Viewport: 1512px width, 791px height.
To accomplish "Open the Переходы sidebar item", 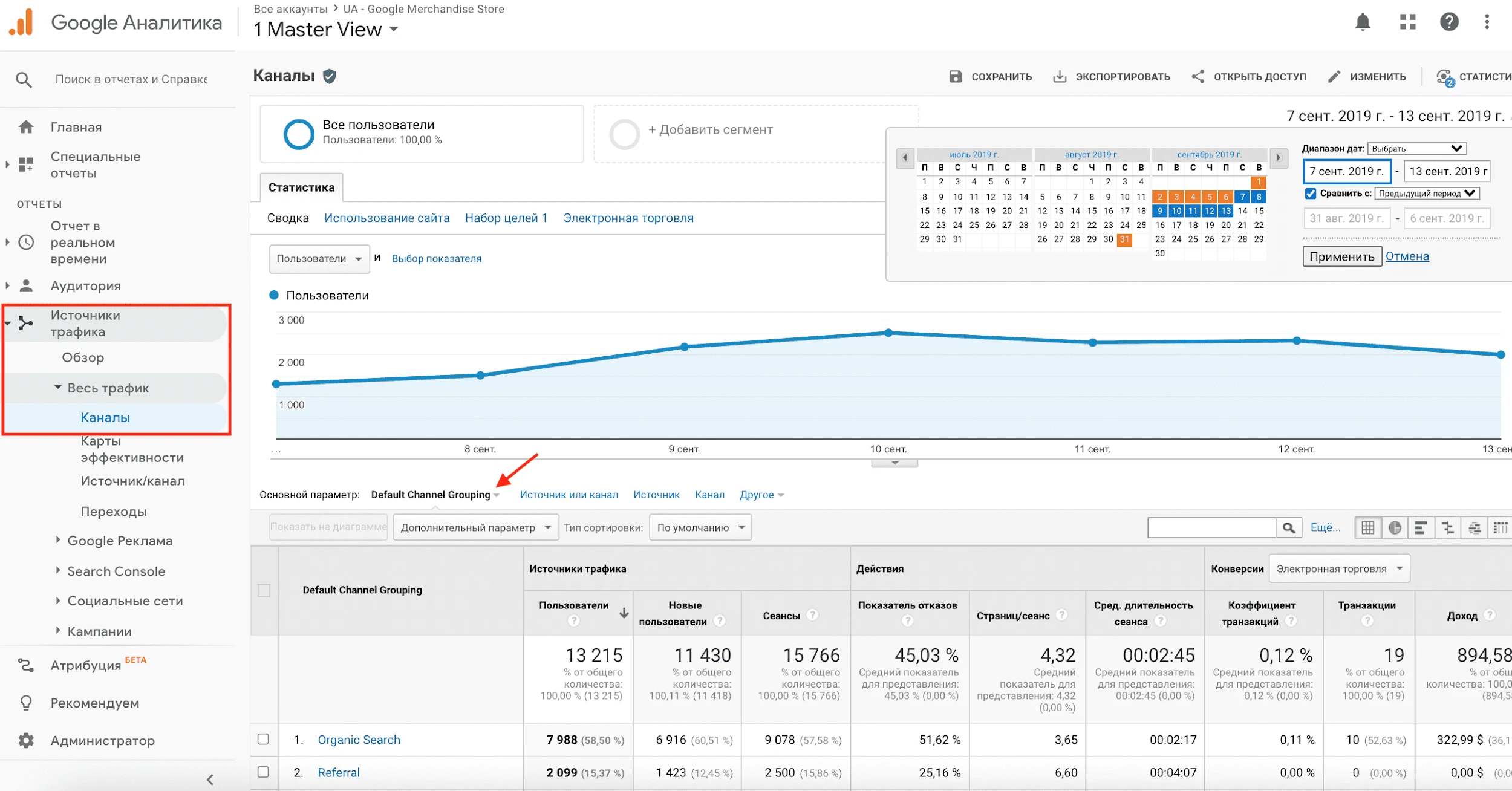I will coord(114,512).
